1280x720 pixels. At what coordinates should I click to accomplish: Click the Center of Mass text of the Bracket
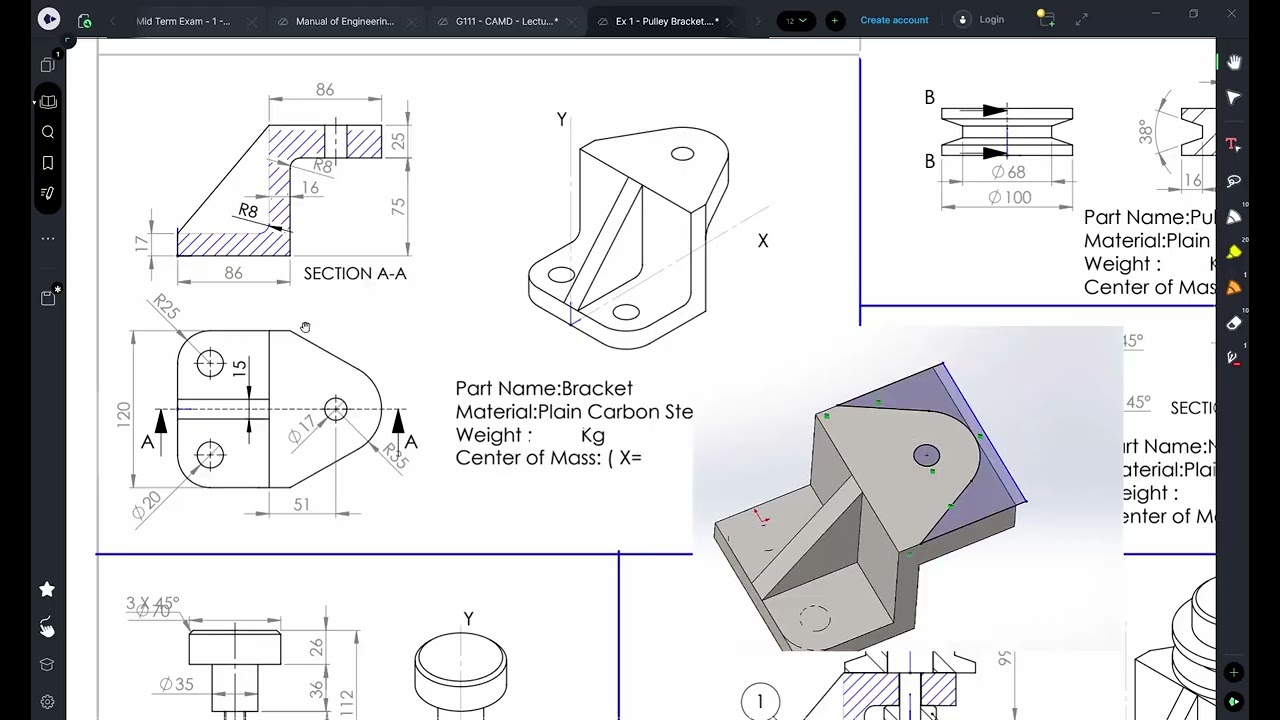tap(548, 457)
